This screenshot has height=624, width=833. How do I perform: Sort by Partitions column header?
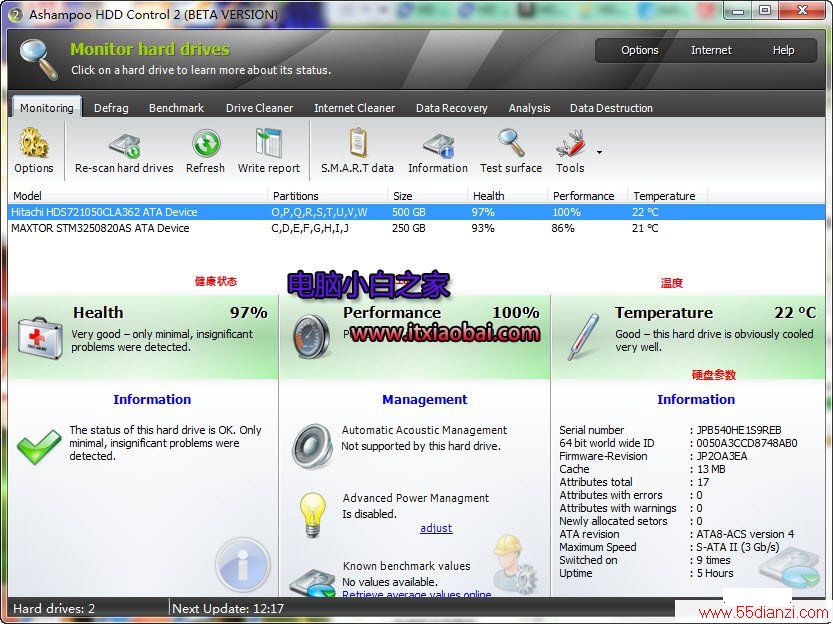pyautogui.click(x=327, y=196)
